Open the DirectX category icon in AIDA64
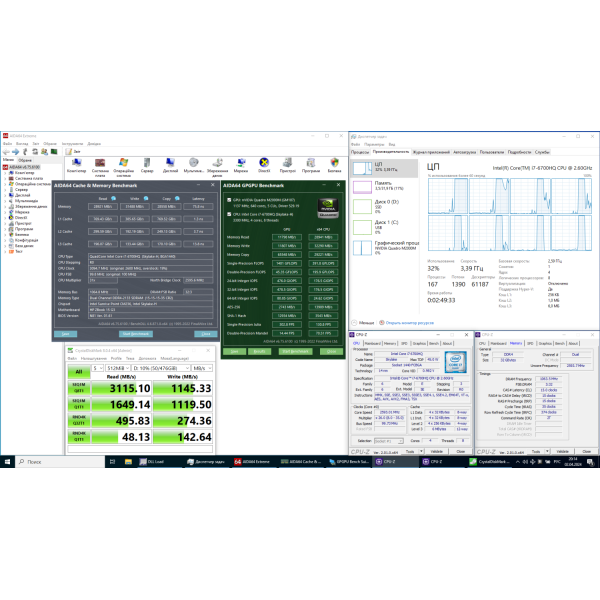The width and height of the screenshot is (600, 600). click(264, 163)
